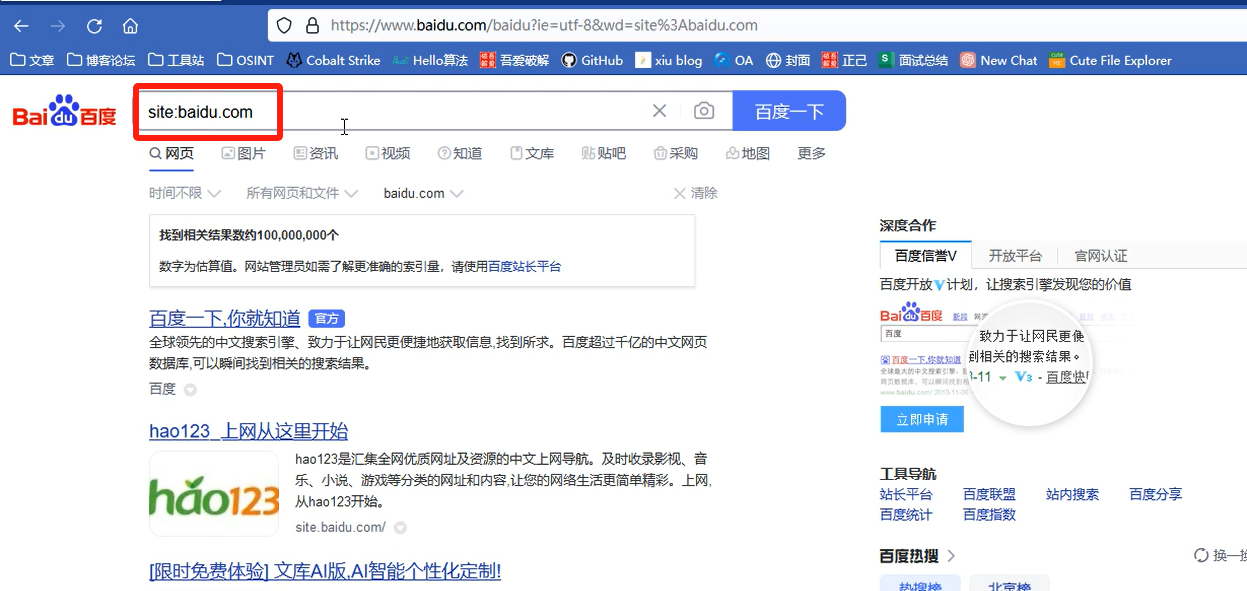Switch to the 知道 tab
Image resolution: width=1247 pixels, height=591 pixels.
(x=459, y=153)
